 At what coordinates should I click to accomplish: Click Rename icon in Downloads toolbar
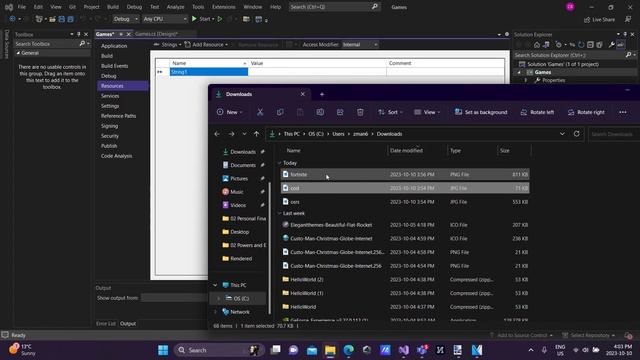320,112
